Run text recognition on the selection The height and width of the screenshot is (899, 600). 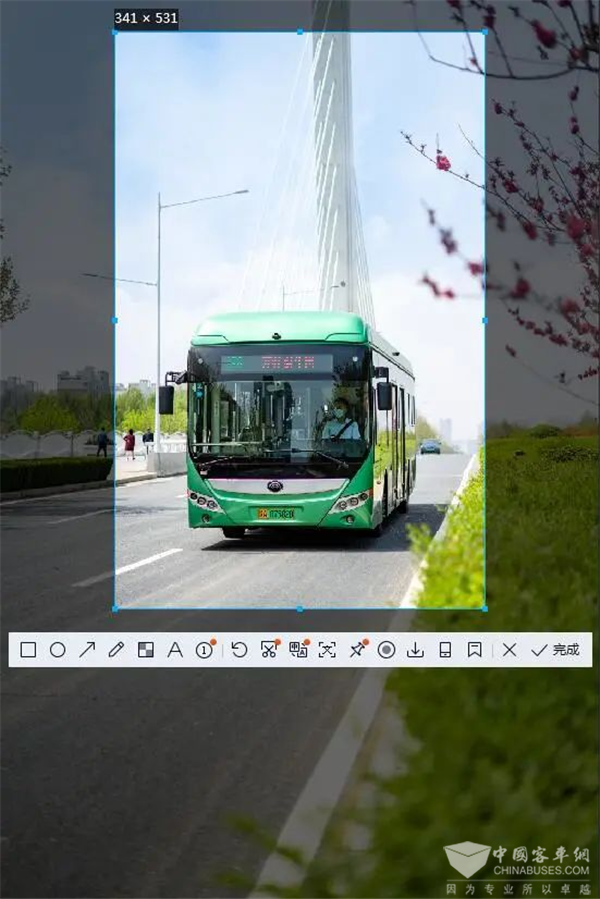327,650
